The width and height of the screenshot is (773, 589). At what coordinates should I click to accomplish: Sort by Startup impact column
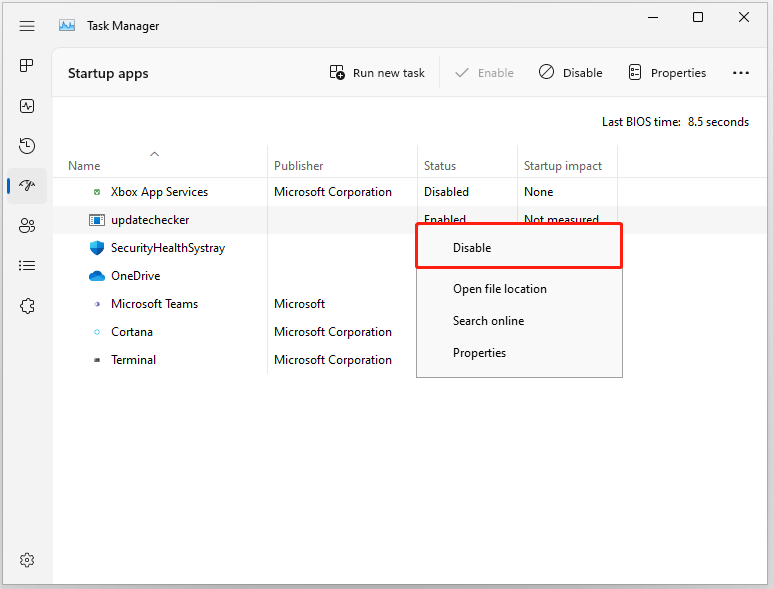coord(562,166)
